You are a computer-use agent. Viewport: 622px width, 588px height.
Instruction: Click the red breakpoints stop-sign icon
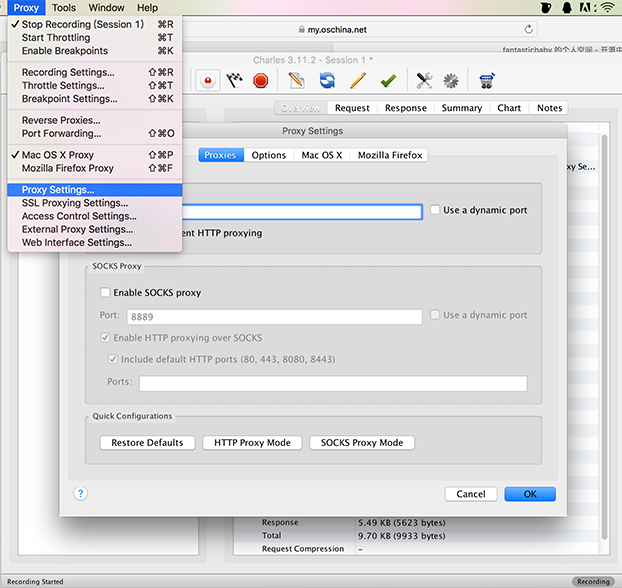261,81
